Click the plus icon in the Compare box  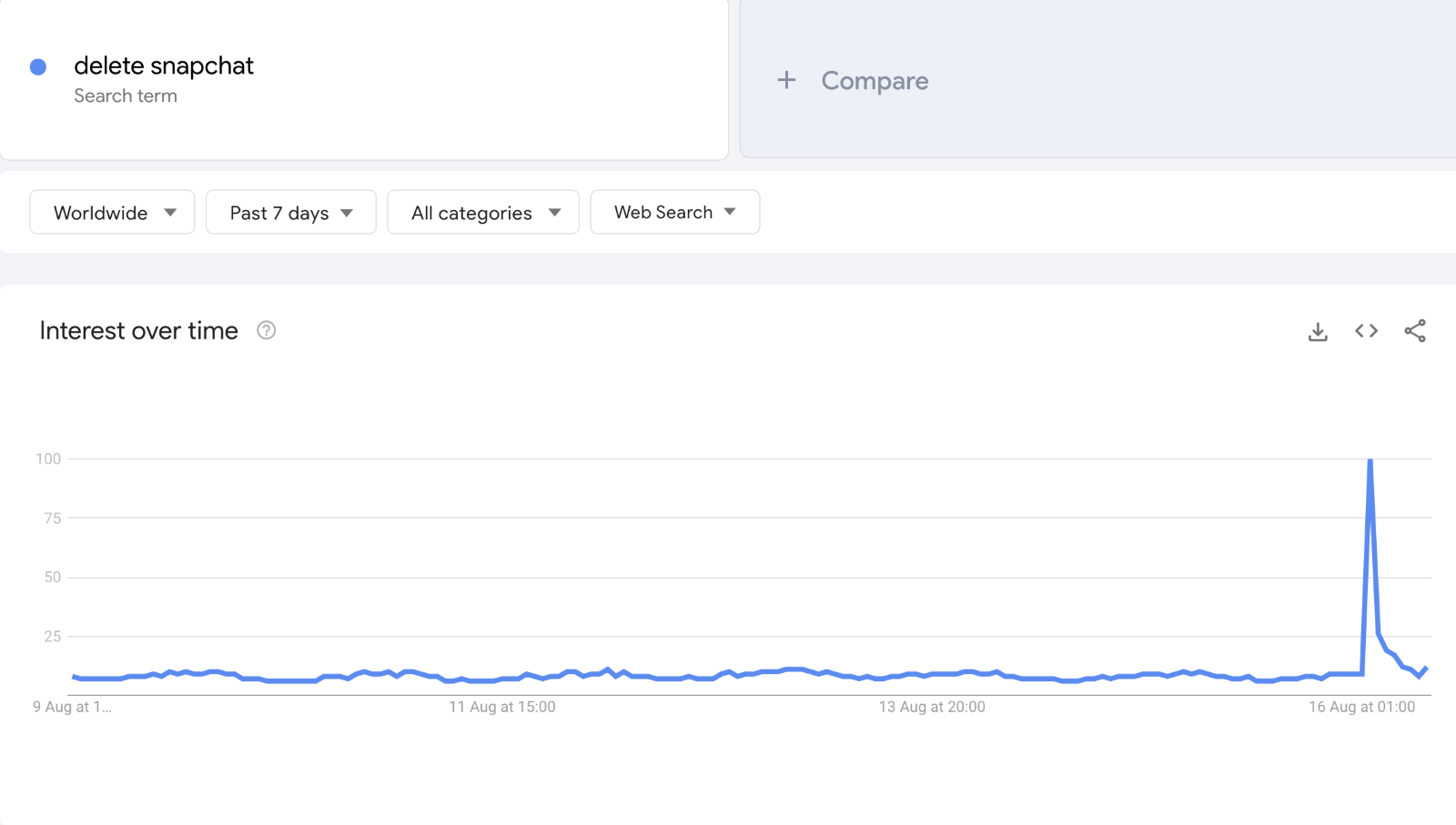pyautogui.click(x=786, y=80)
